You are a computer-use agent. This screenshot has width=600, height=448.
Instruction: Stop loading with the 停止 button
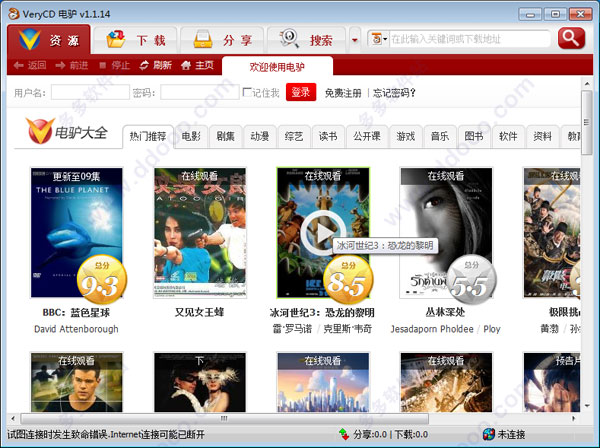[x=114, y=65]
